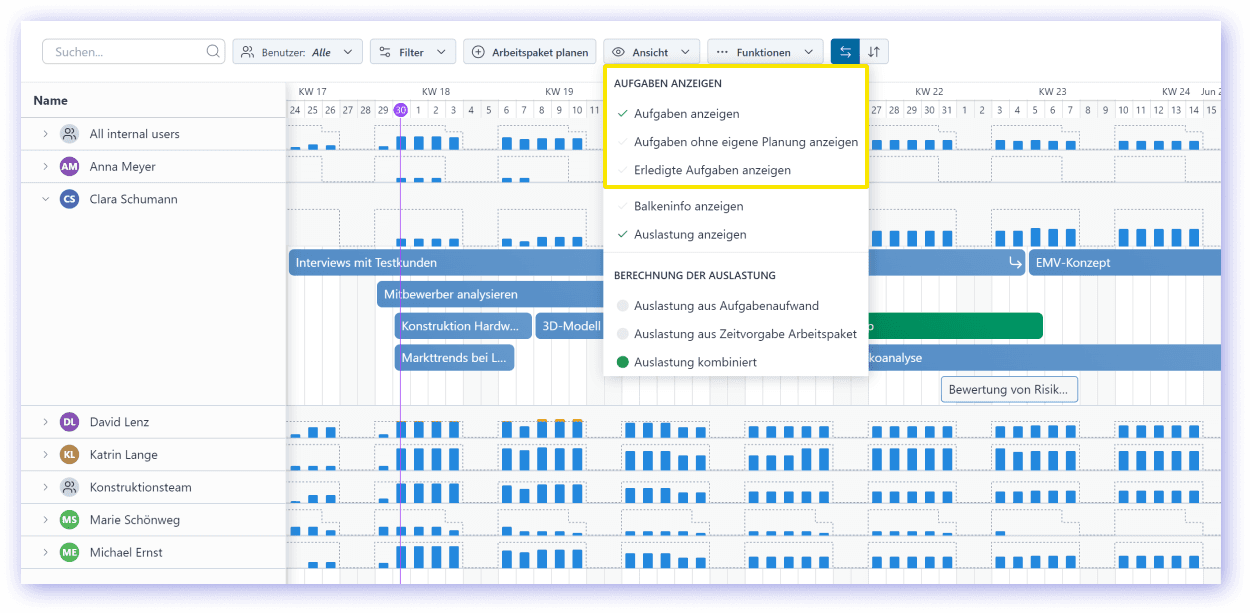Click the All internal users group icon
Viewport: 1250px width, 613px height.
pos(69,134)
